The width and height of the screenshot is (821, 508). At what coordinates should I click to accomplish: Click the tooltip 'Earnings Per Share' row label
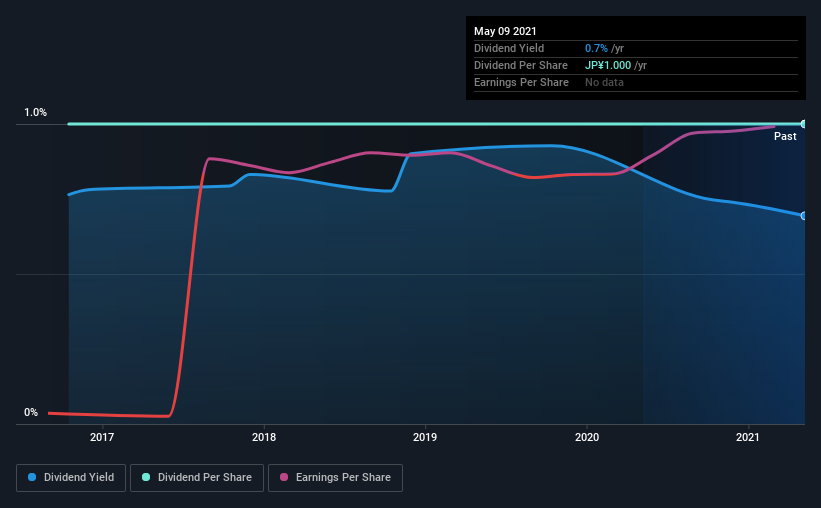click(521, 82)
